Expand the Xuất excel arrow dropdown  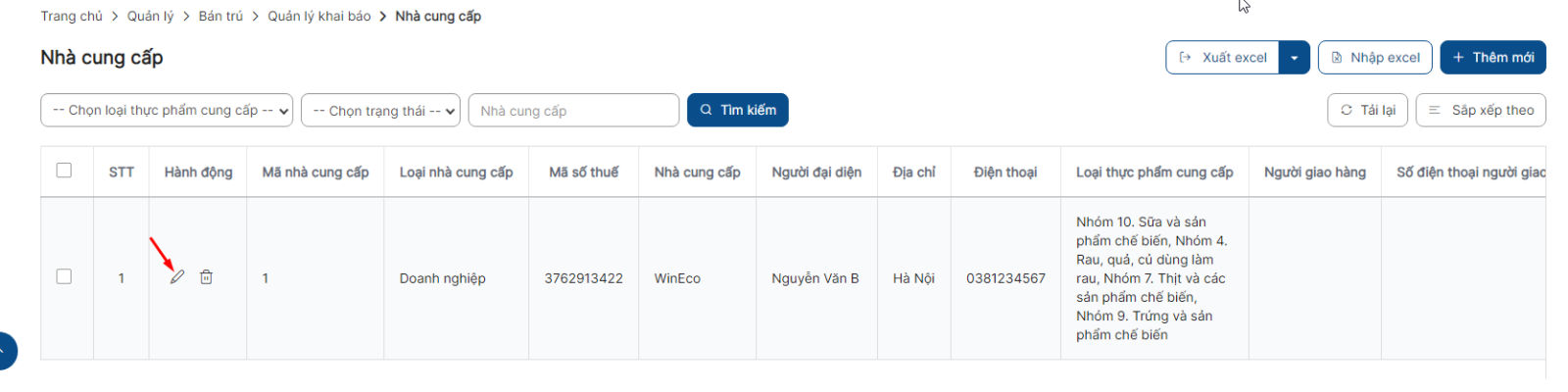tap(1295, 57)
